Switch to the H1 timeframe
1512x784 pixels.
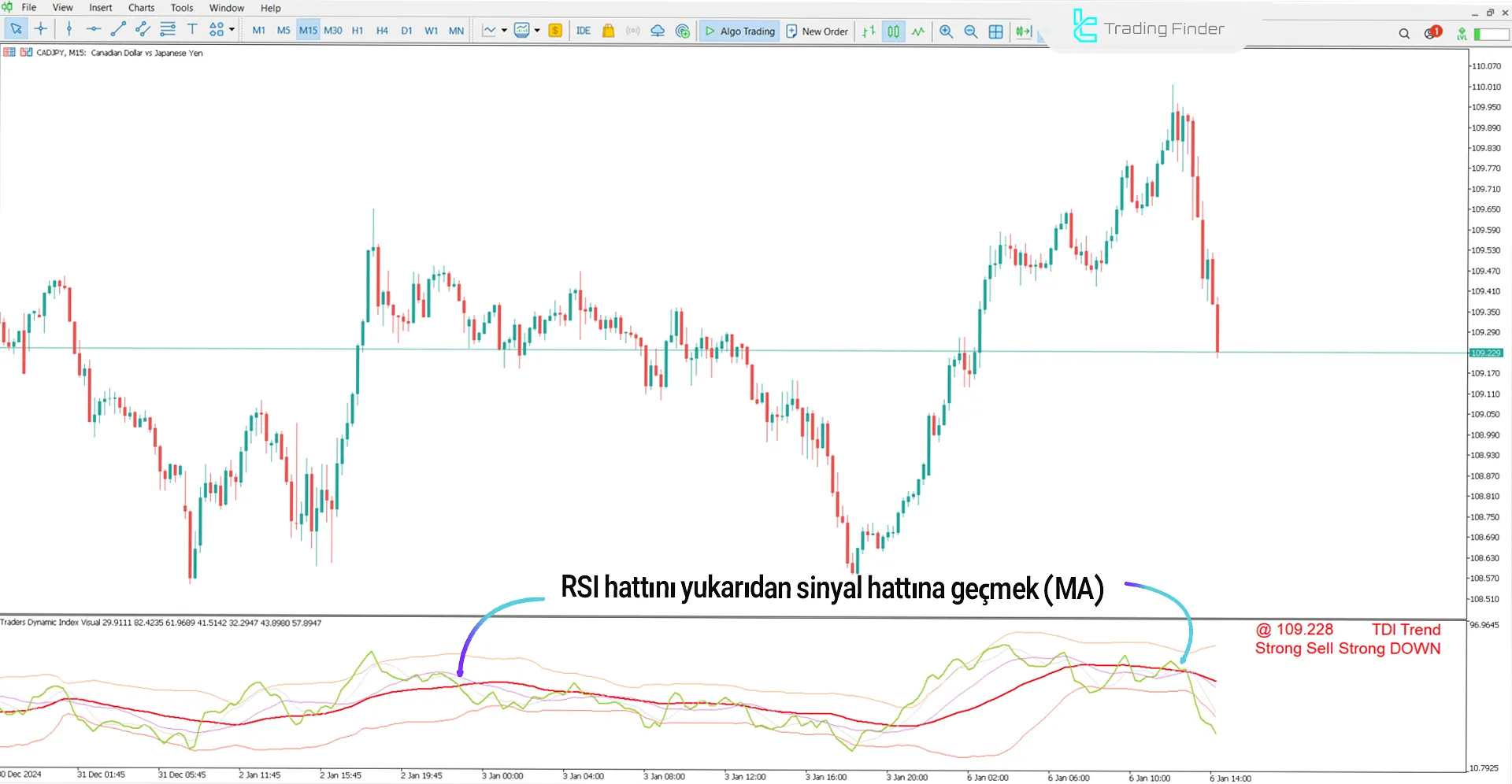357,30
